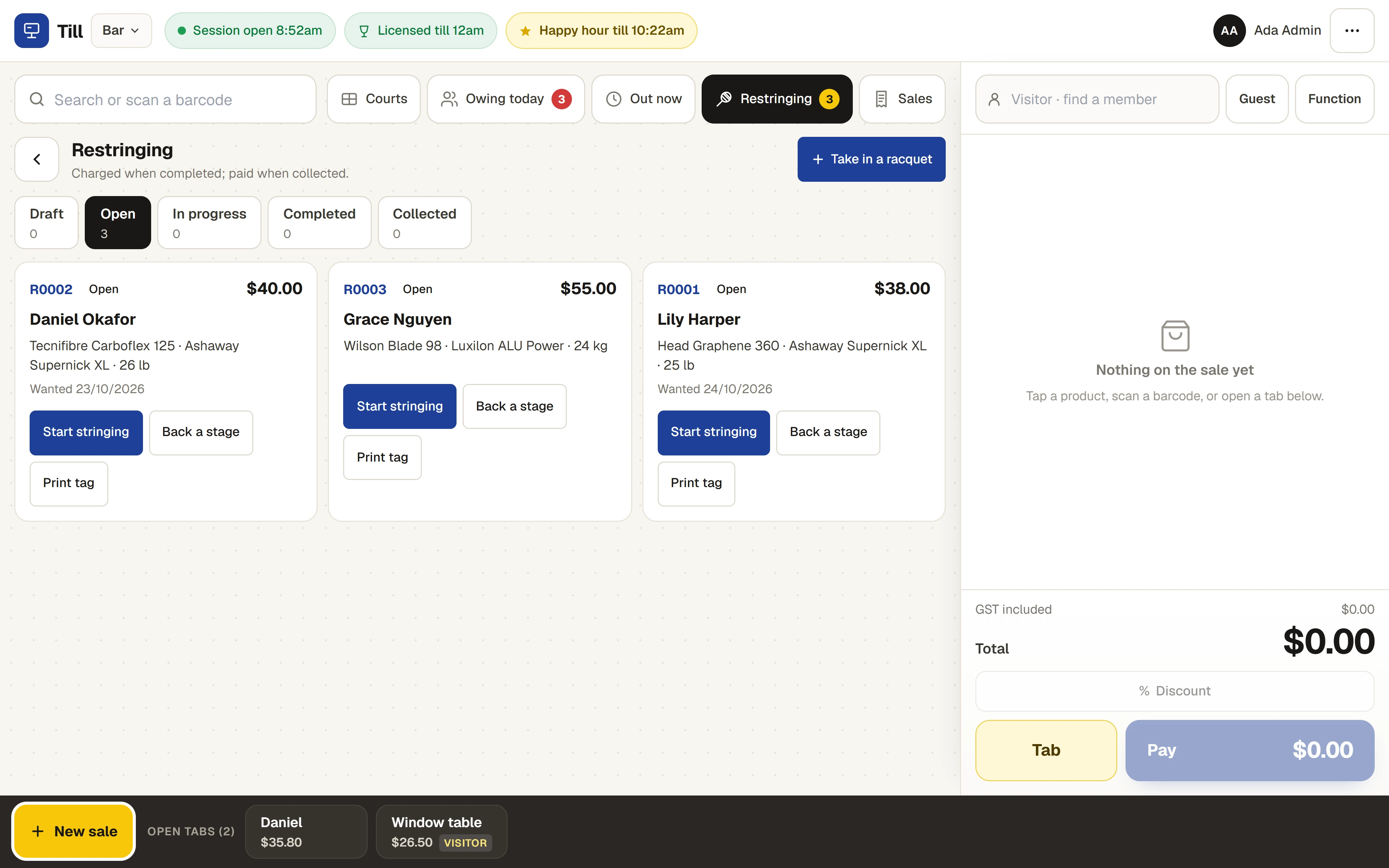Print tag for Daniel Okafor

(x=68, y=483)
